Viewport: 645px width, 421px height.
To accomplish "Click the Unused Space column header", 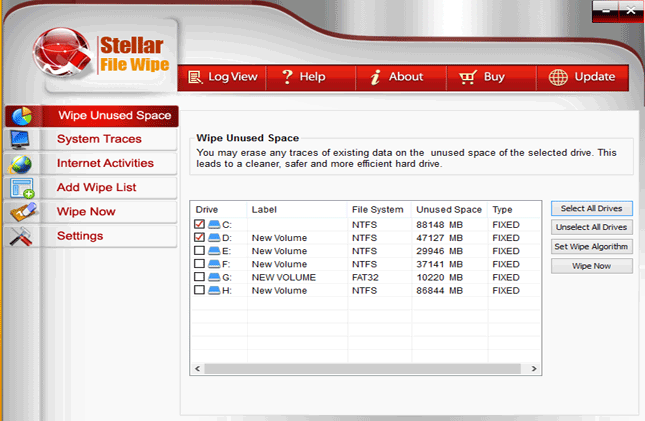I will [449, 209].
